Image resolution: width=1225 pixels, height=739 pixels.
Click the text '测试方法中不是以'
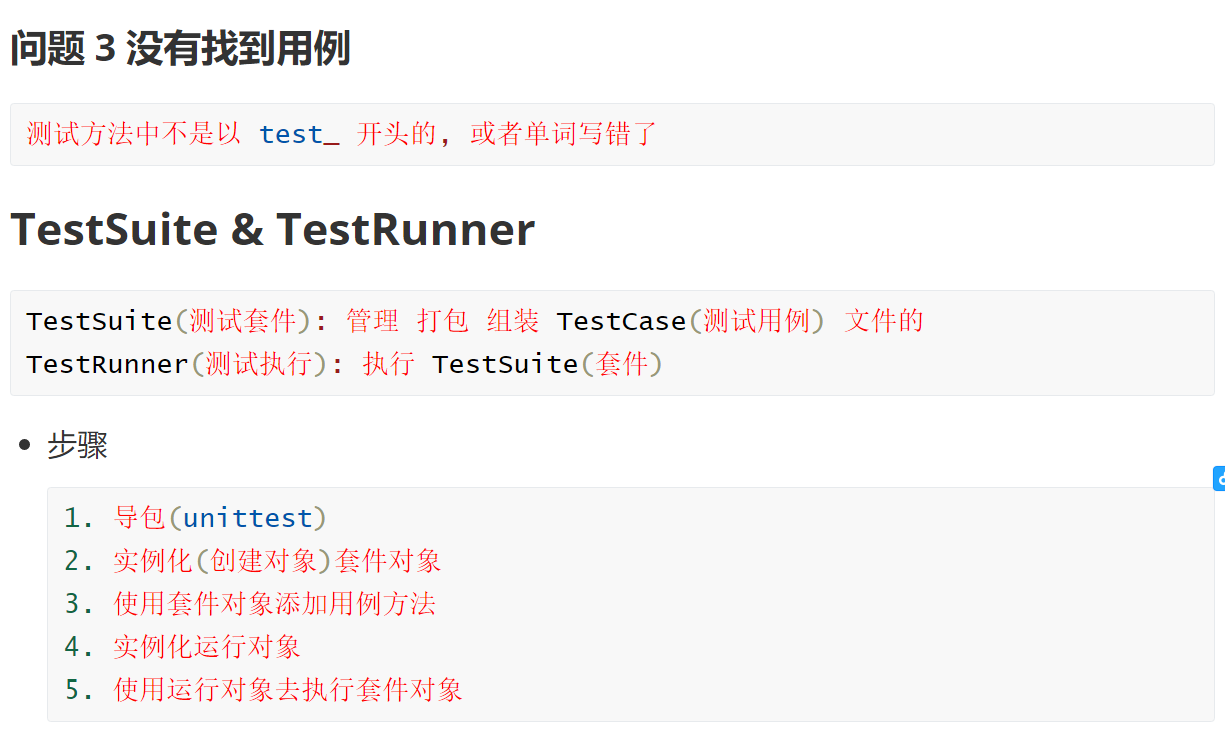[x=134, y=134]
